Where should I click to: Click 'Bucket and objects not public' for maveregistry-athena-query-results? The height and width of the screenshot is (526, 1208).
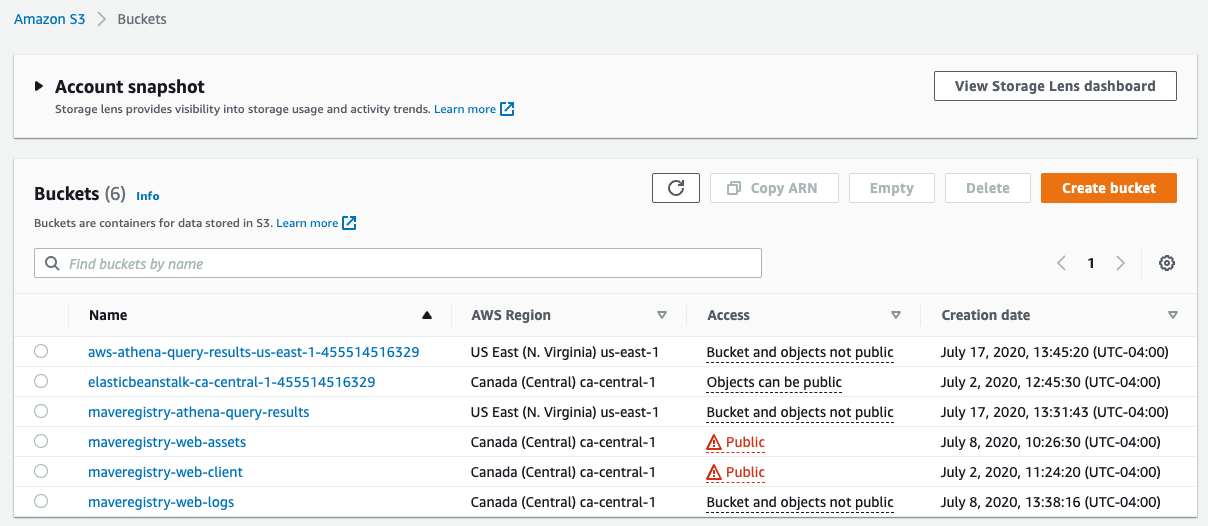click(x=800, y=412)
